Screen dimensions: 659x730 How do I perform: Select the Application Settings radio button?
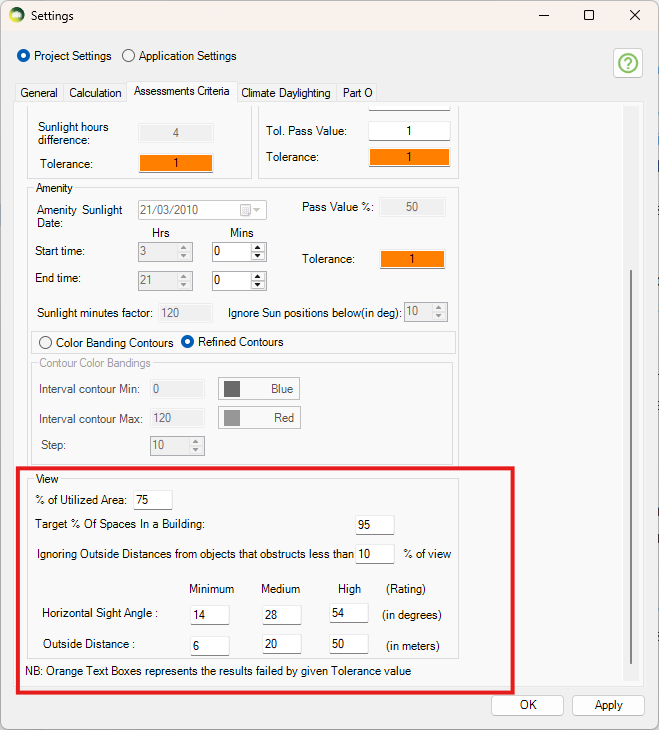[x=129, y=56]
